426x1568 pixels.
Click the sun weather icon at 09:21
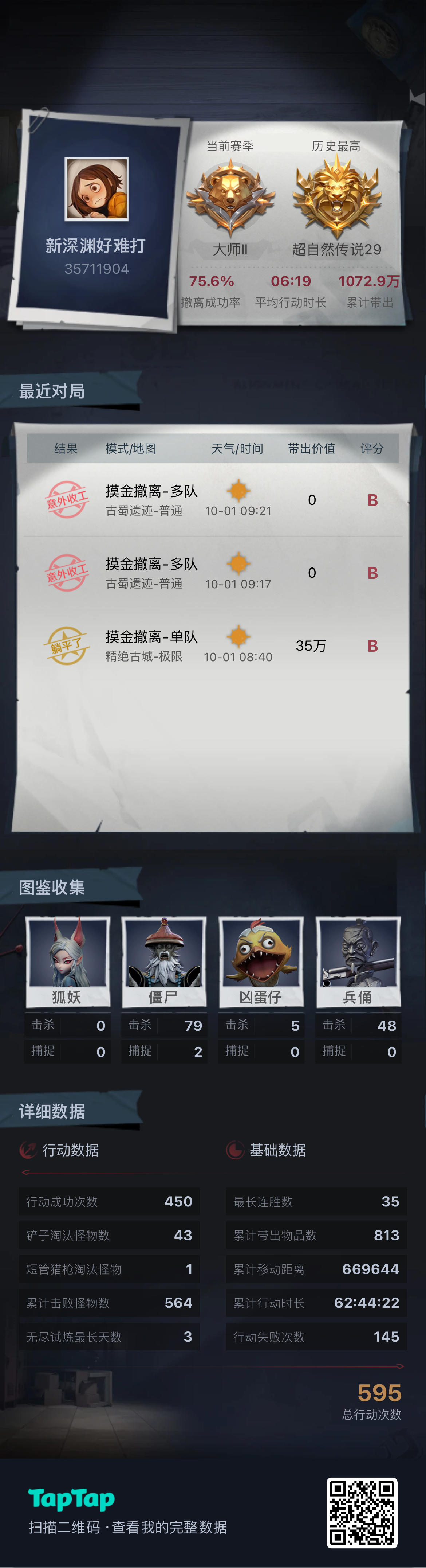238,491
